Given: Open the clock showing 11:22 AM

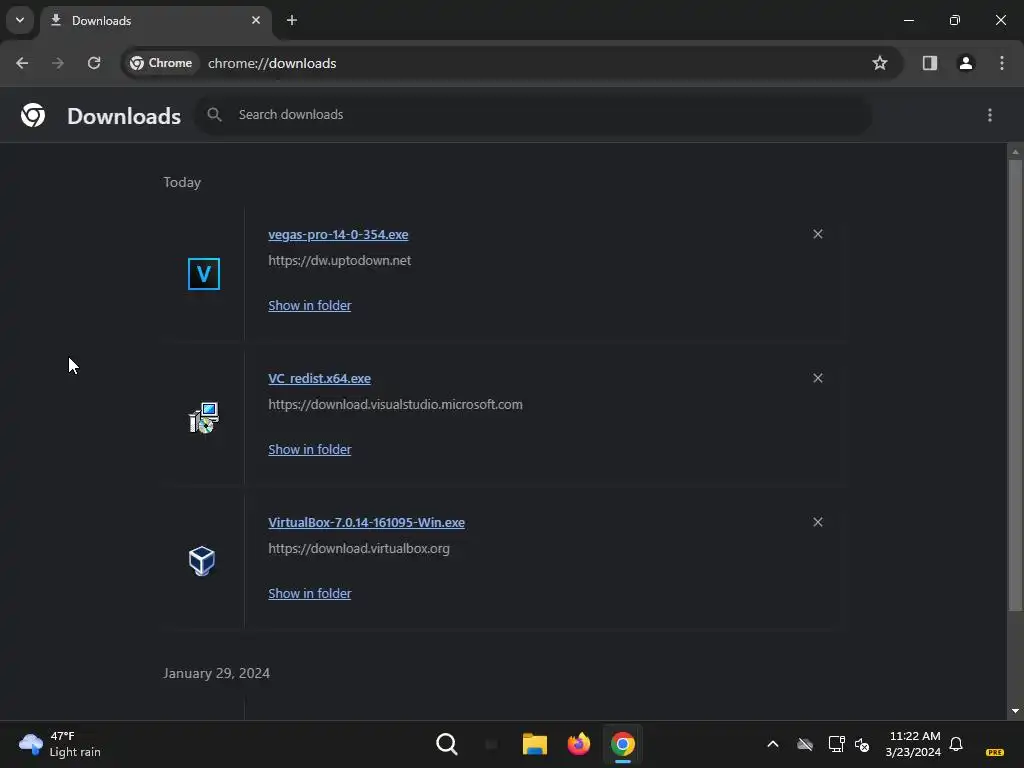Looking at the screenshot, I should (x=913, y=744).
